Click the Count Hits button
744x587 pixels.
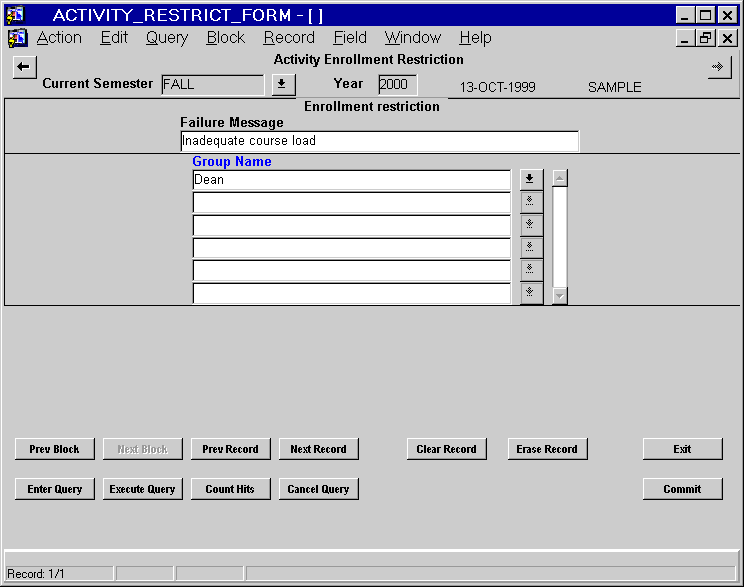coord(231,489)
